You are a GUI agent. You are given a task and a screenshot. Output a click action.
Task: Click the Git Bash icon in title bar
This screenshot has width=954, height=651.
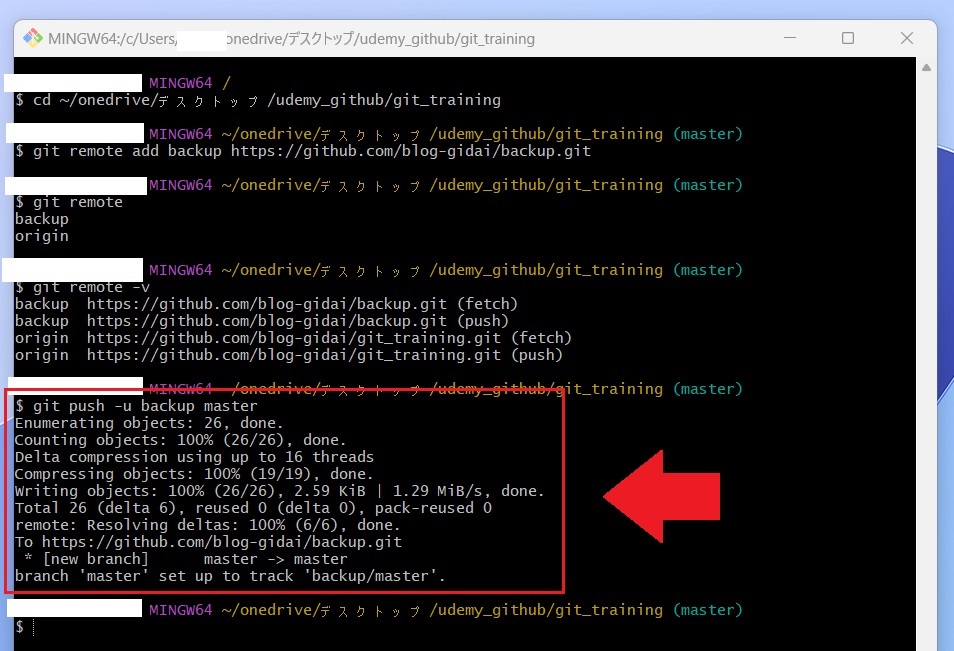(x=32, y=39)
